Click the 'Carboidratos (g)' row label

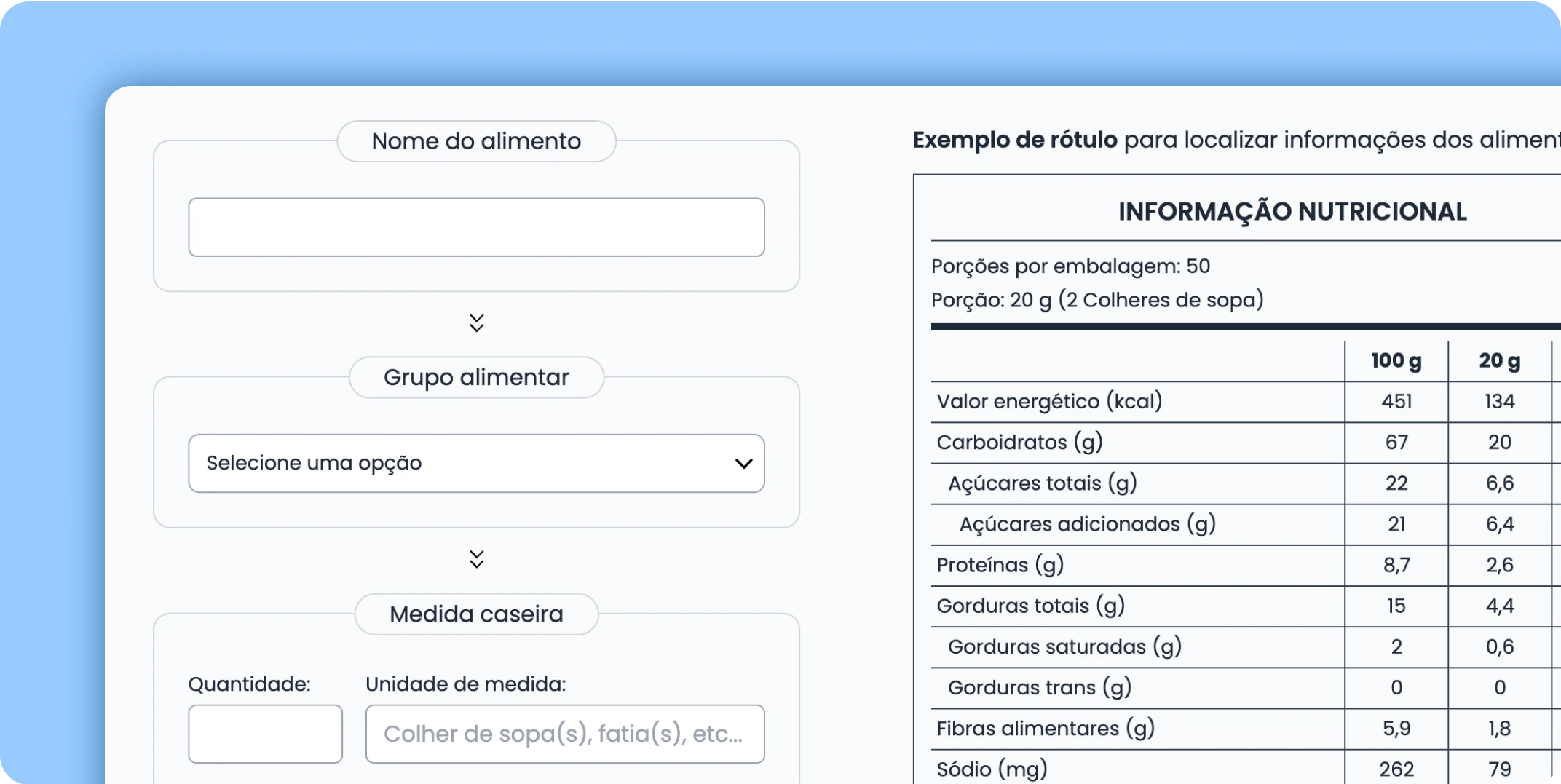tap(1019, 443)
